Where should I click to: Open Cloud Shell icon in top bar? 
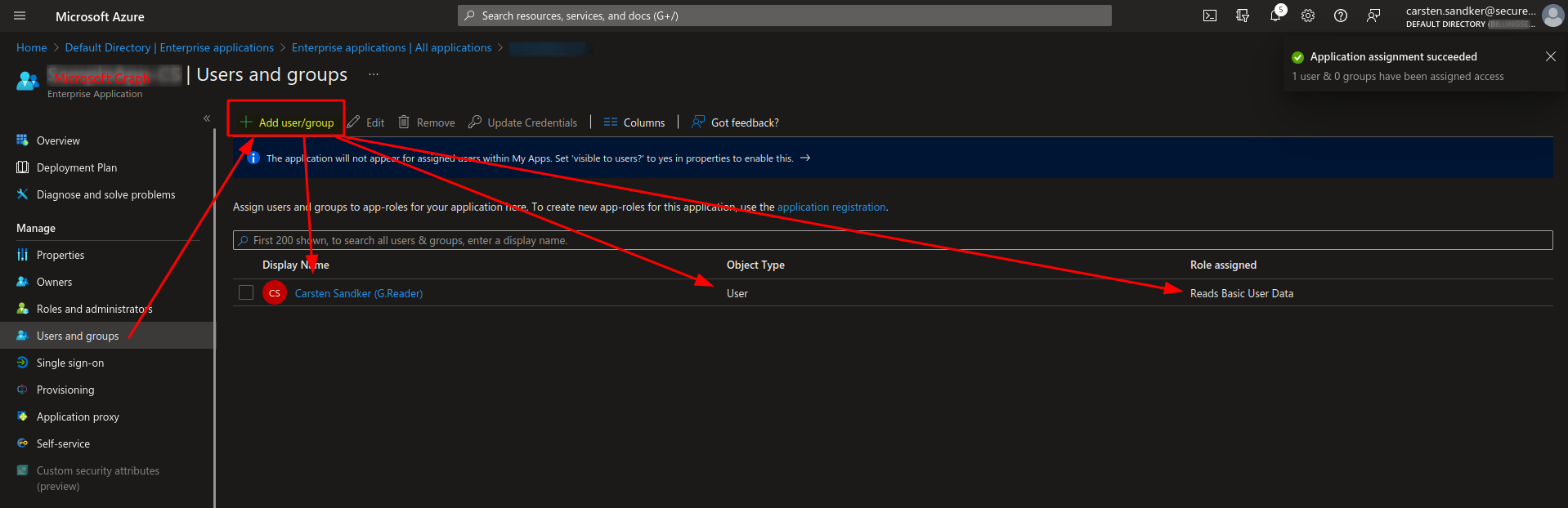point(1210,16)
